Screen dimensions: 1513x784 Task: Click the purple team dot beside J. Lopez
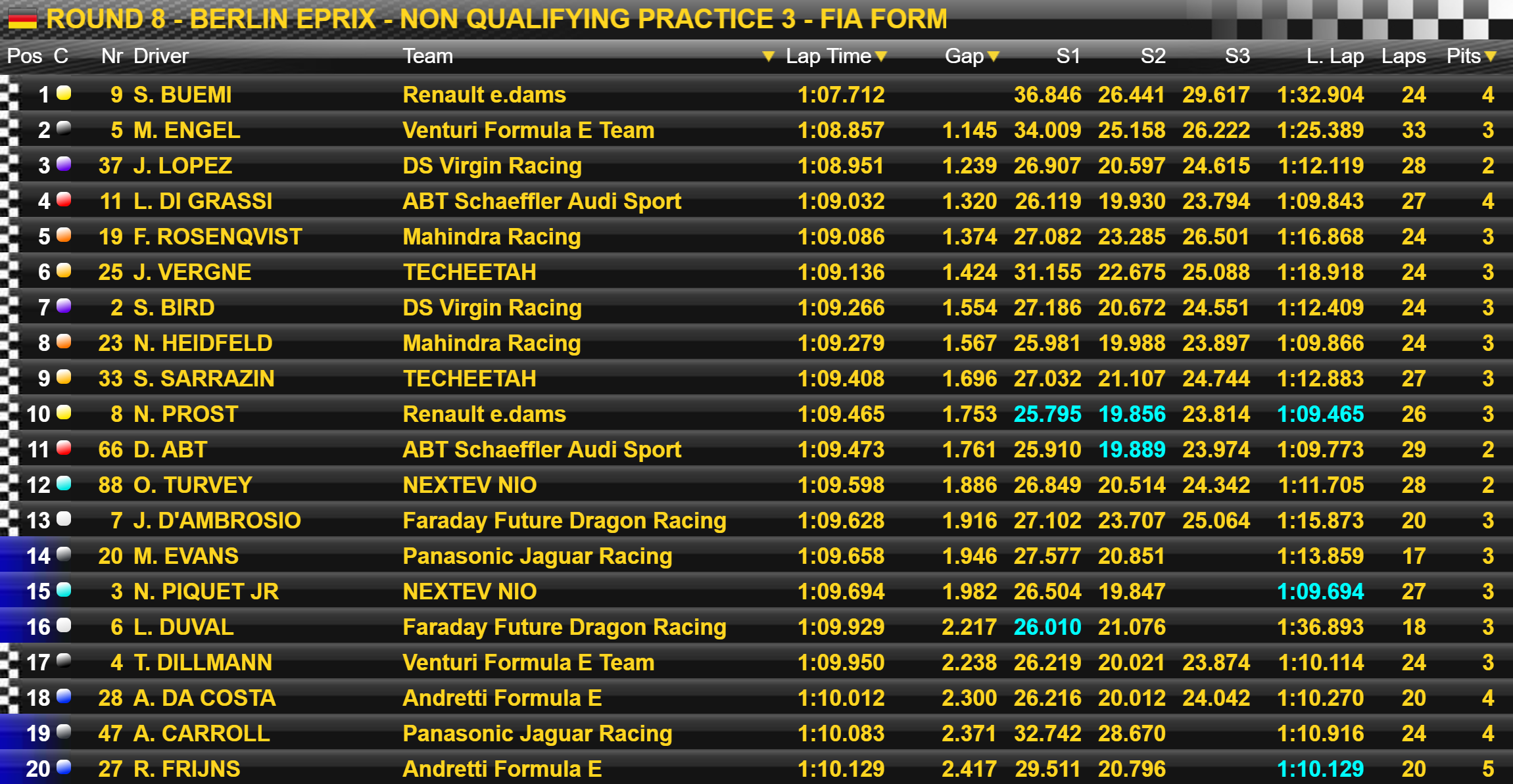[x=64, y=164]
